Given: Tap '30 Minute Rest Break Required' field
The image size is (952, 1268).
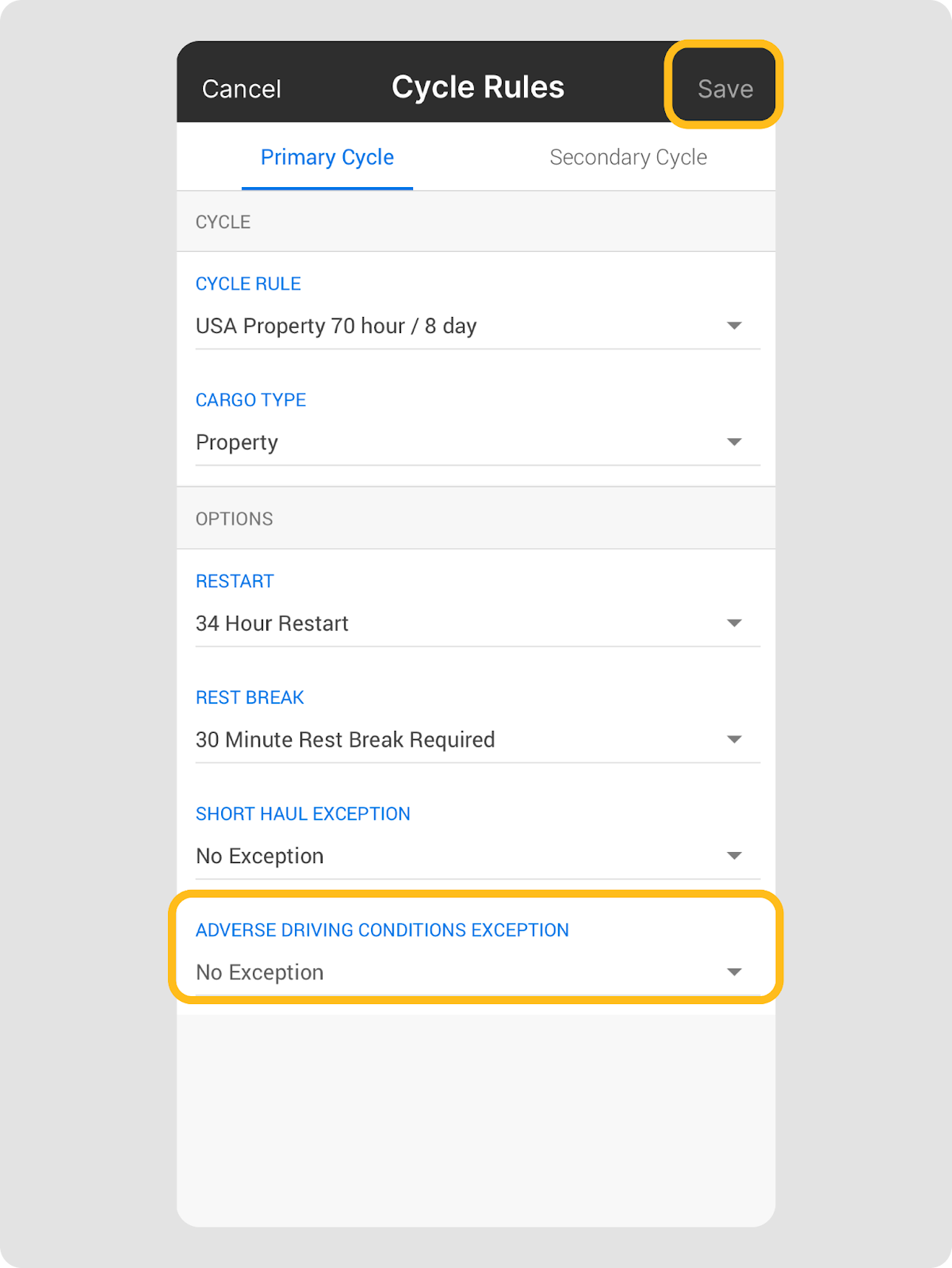Looking at the screenshot, I should point(345,740).
